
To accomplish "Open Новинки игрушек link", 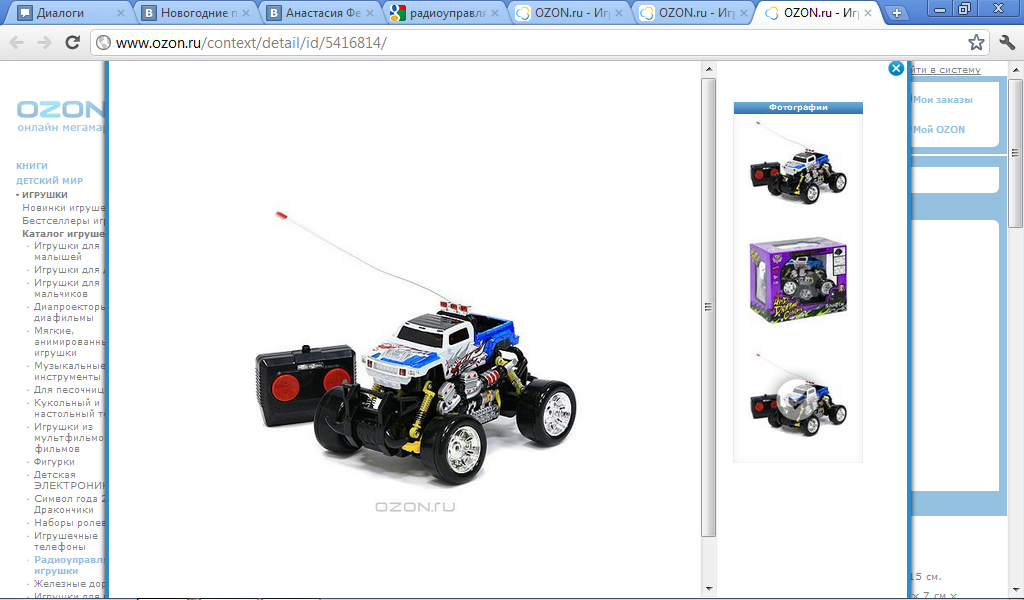I will [63, 208].
